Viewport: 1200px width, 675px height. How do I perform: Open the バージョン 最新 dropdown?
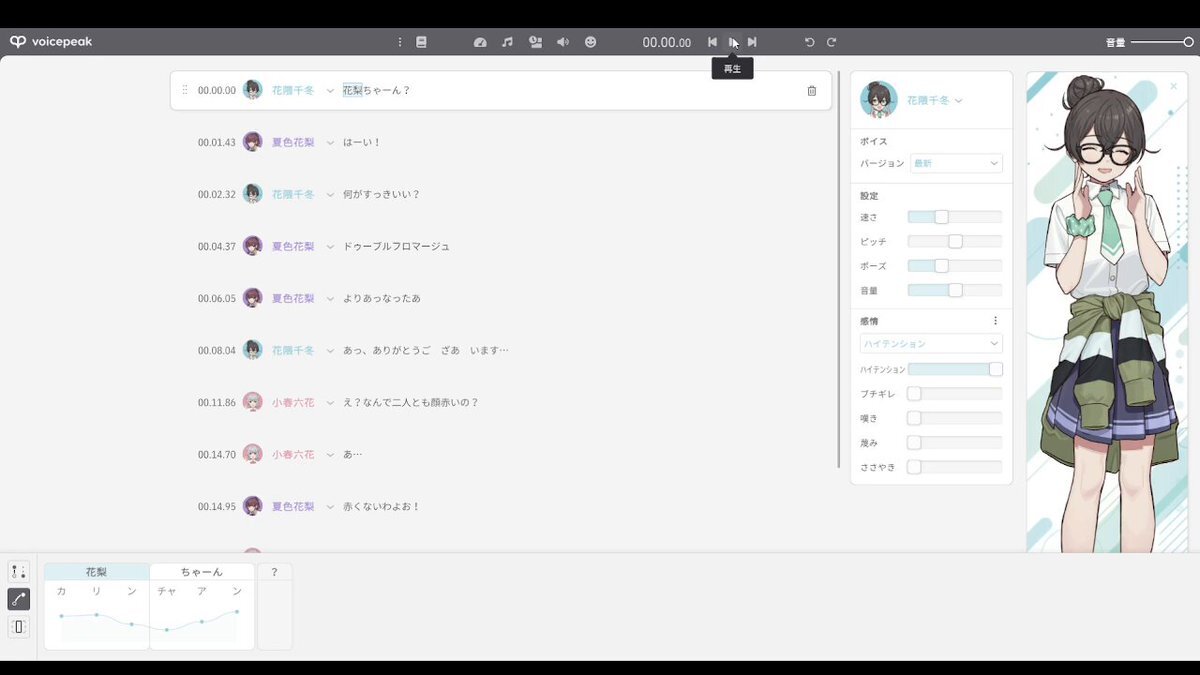coord(955,163)
